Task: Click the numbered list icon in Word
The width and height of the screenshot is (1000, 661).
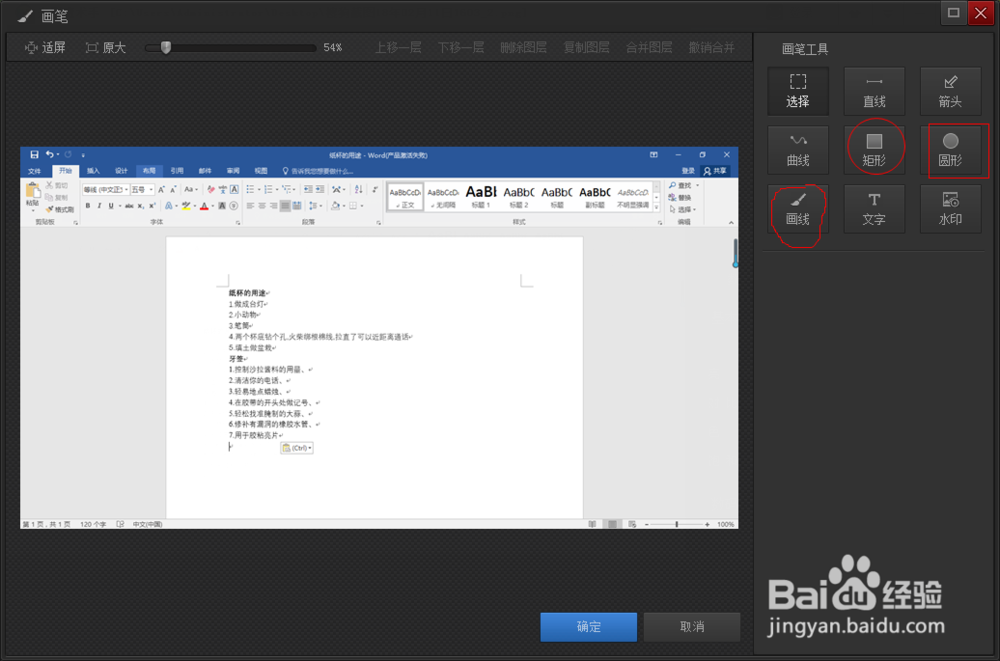Action: [268, 189]
